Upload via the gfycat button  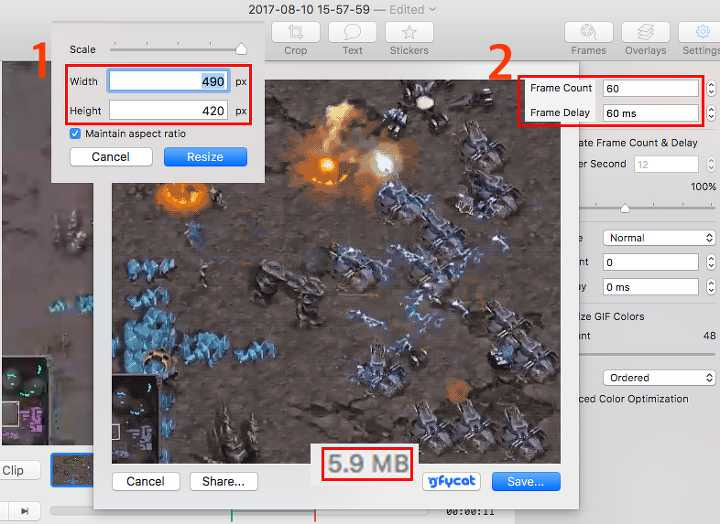point(451,481)
